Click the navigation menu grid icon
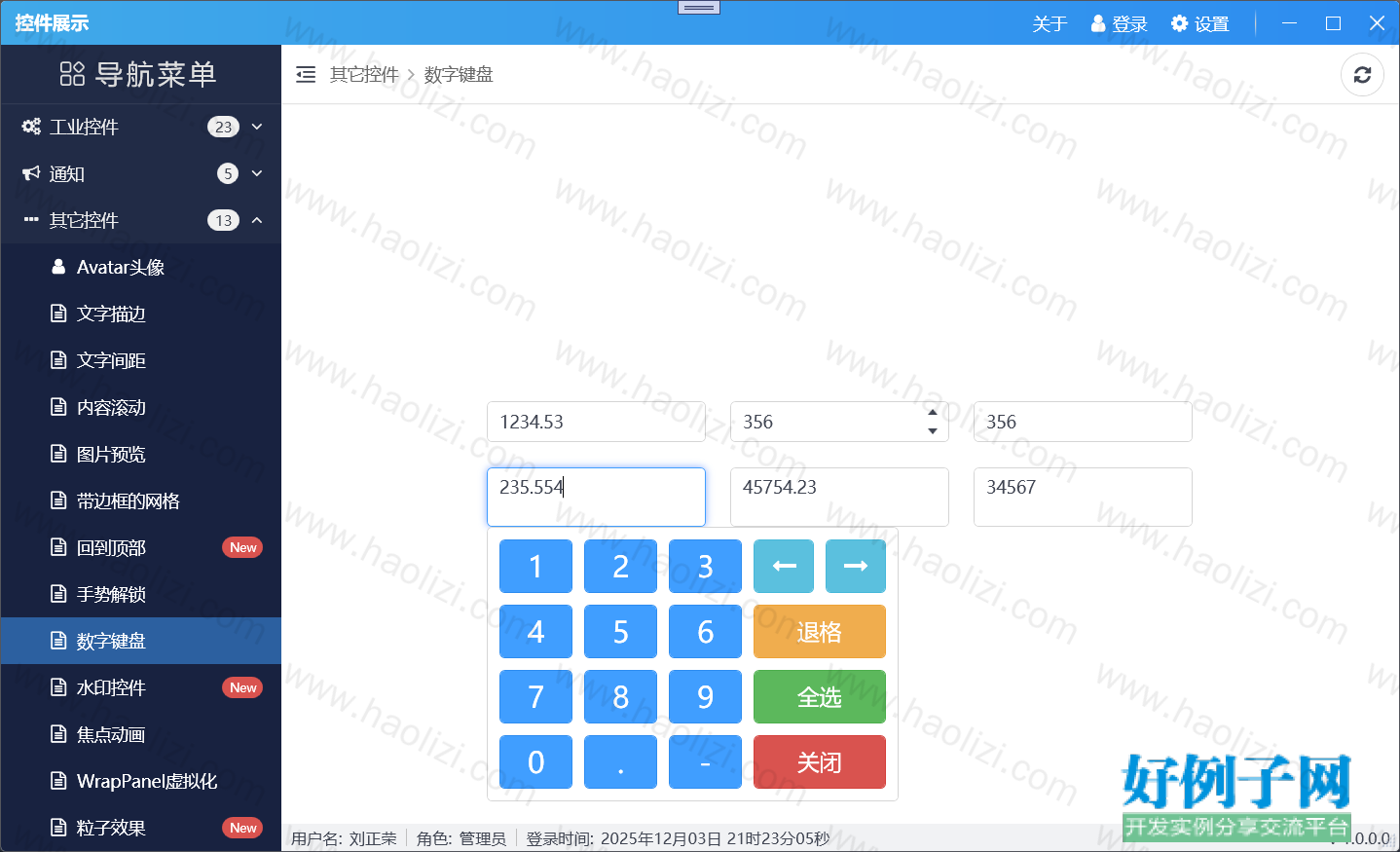 pyautogui.click(x=72, y=74)
